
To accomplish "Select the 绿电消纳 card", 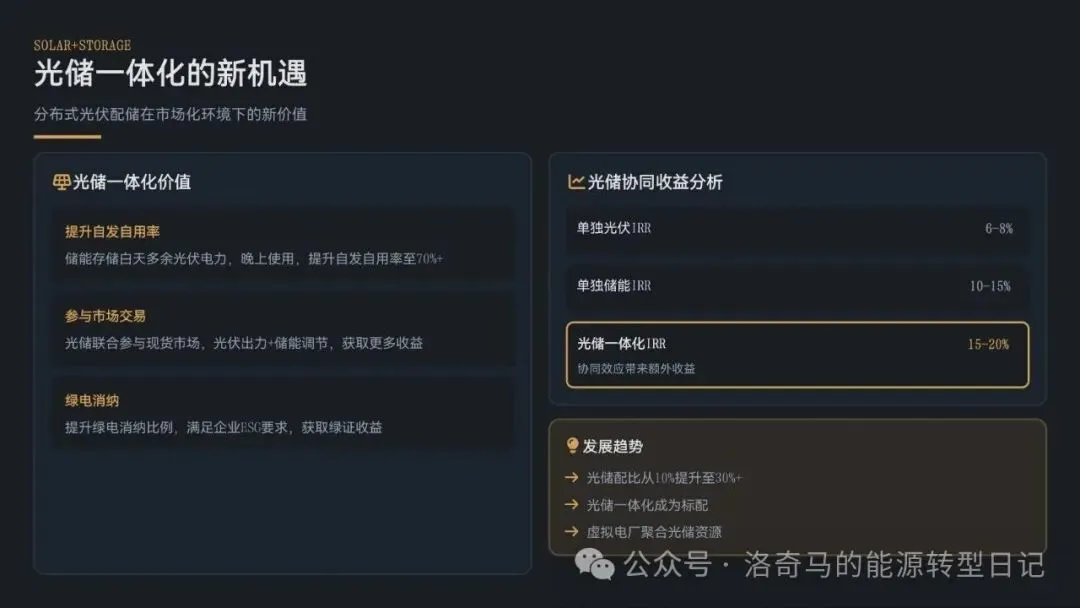I will click(283, 413).
